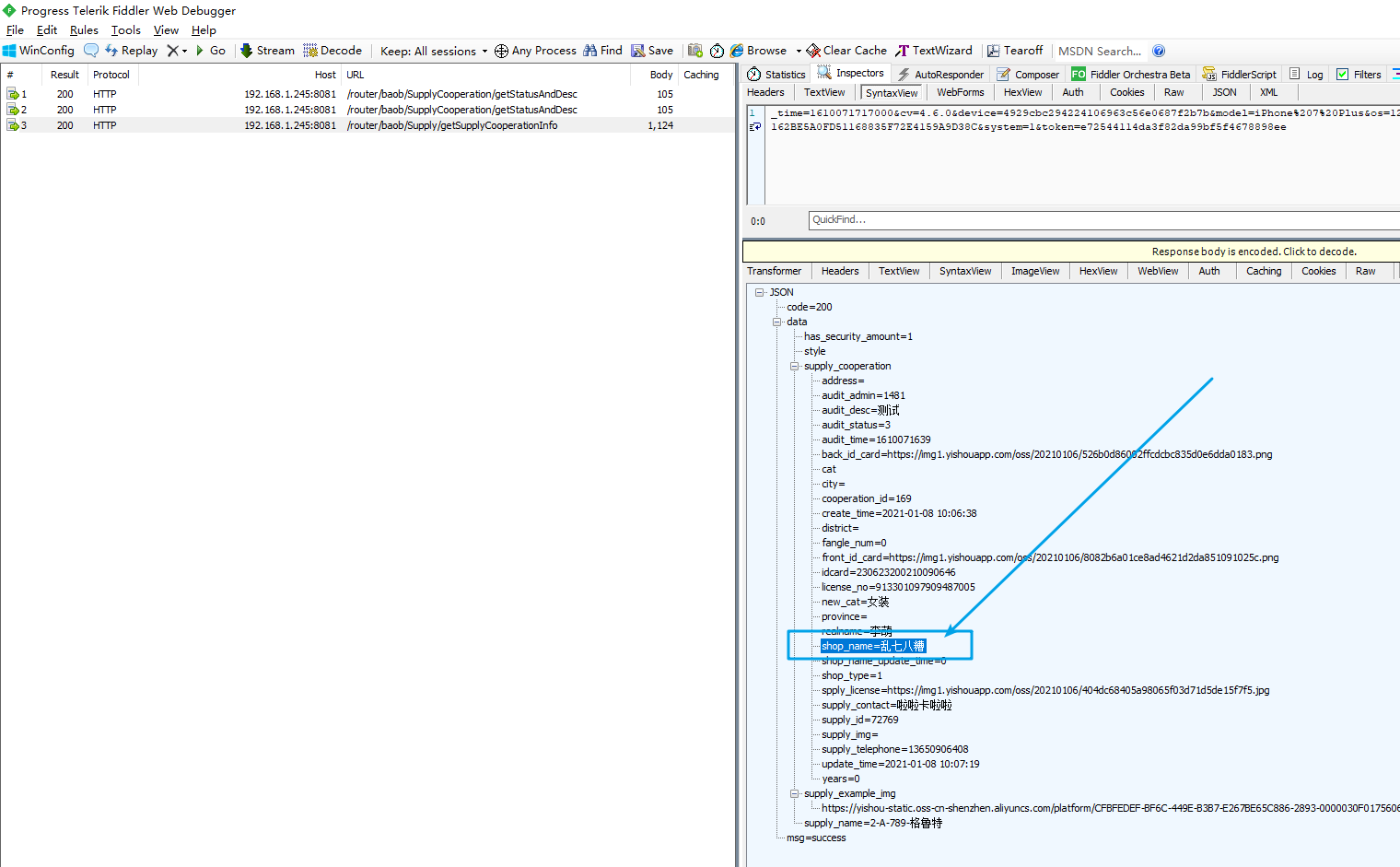Open the View menu
Screen dimensions: 1400x867
[166, 30]
